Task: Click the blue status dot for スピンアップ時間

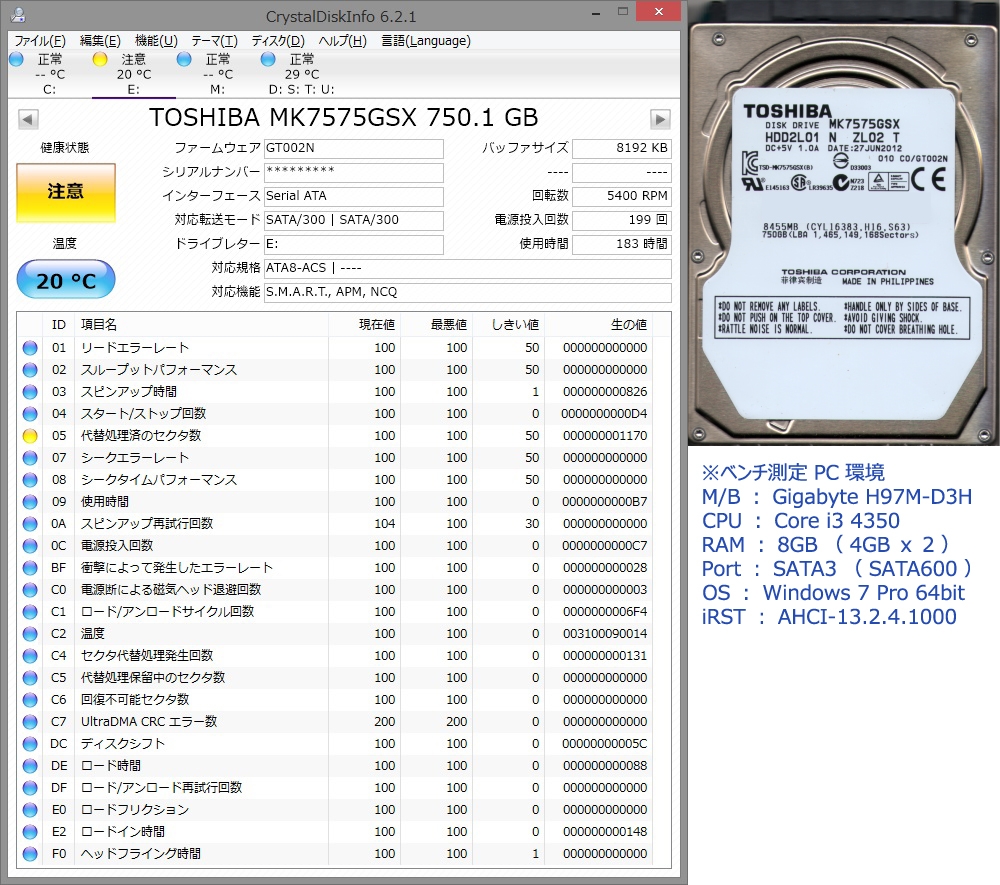Action: click(x=30, y=391)
